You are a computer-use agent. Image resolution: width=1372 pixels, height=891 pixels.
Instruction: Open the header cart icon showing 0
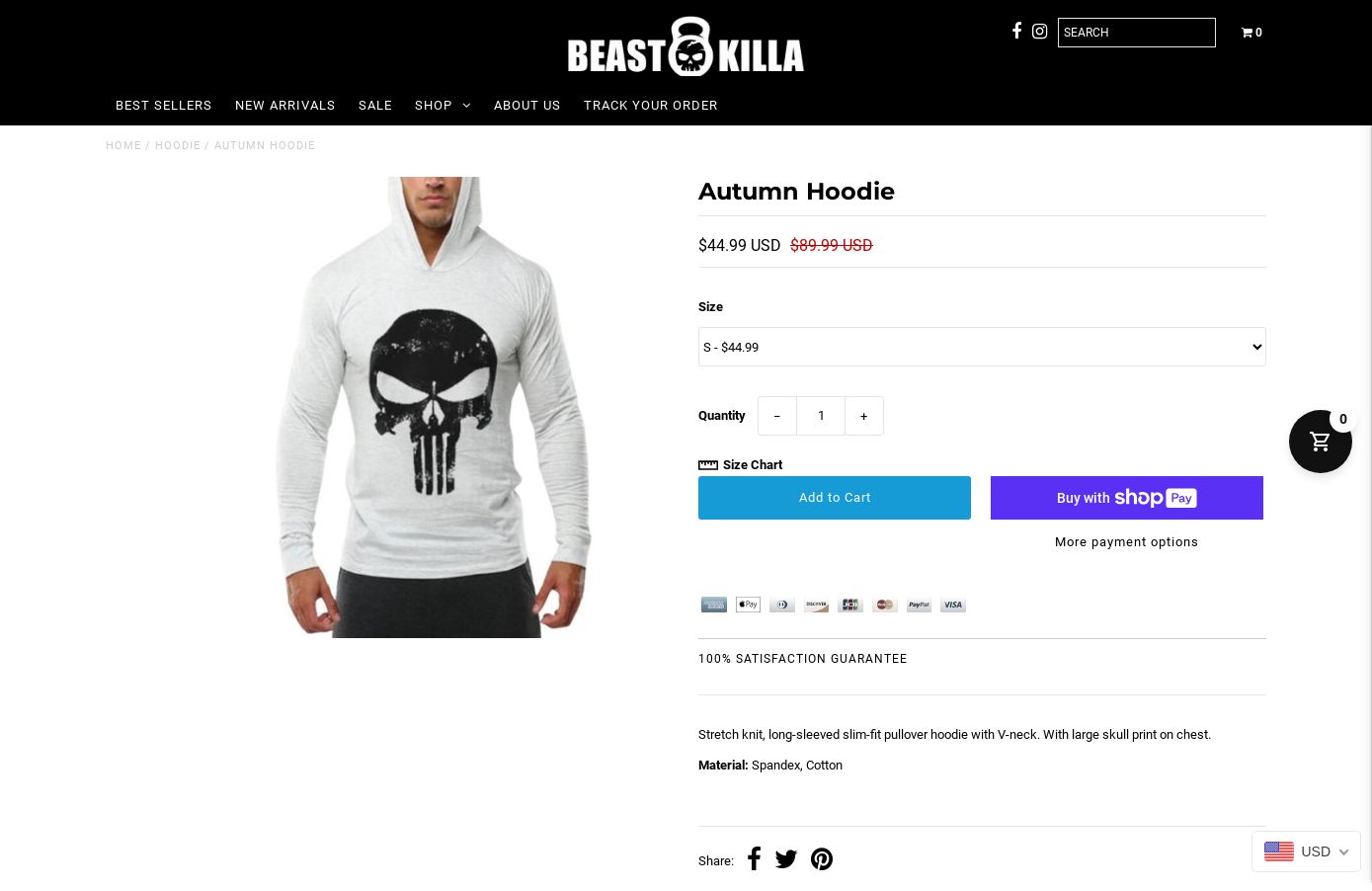pyautogui.click(x=1251, y=33)
